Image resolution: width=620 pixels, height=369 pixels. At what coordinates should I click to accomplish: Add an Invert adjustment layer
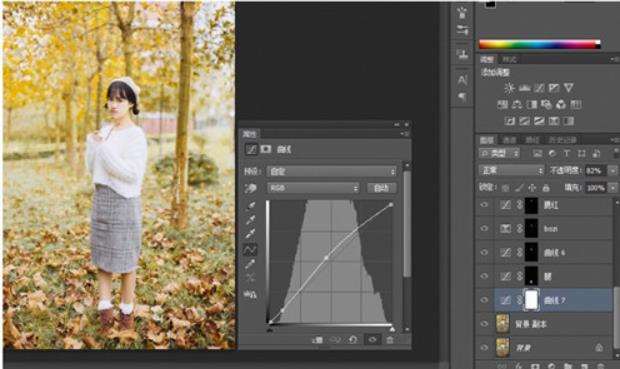click(509, 121)
